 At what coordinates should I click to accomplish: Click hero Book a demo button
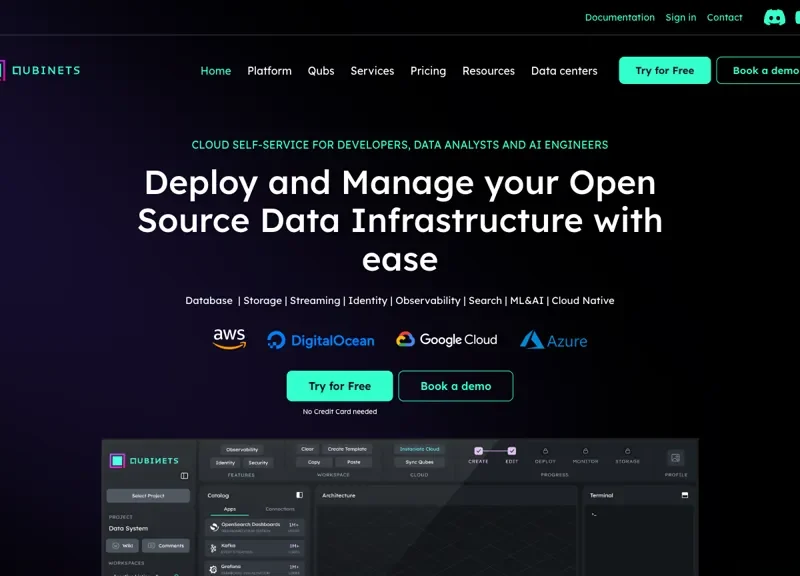click(455, 386)
